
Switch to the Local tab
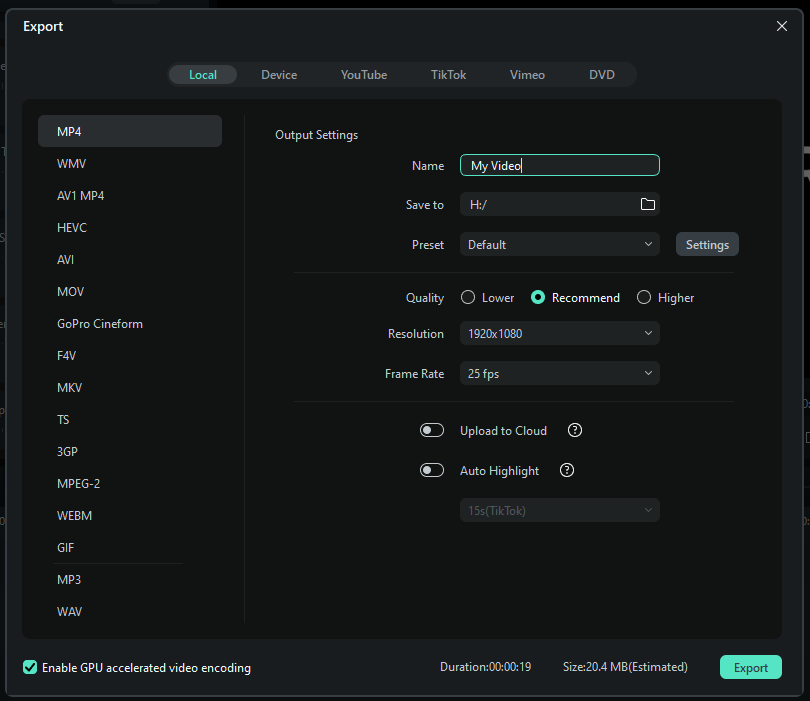coord(202,74)
